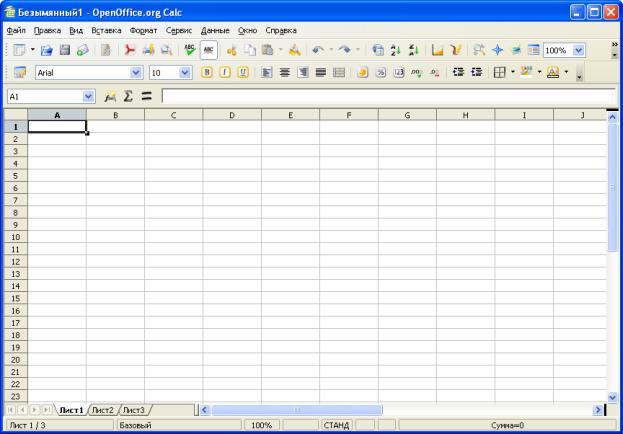
Task: Click the Hyperlink icon
Action: (378, 50)
